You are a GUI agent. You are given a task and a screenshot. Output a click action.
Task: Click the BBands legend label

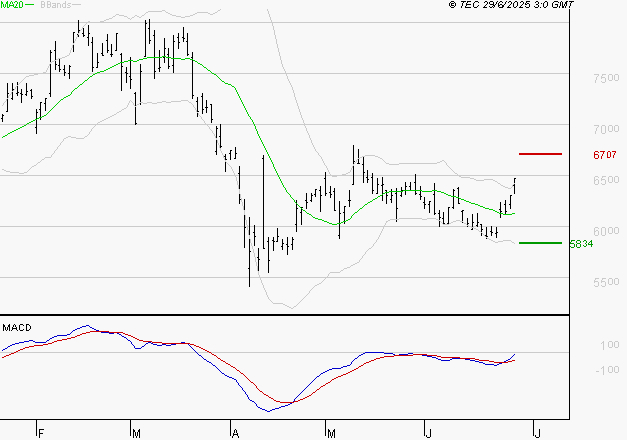click(56, 5)
